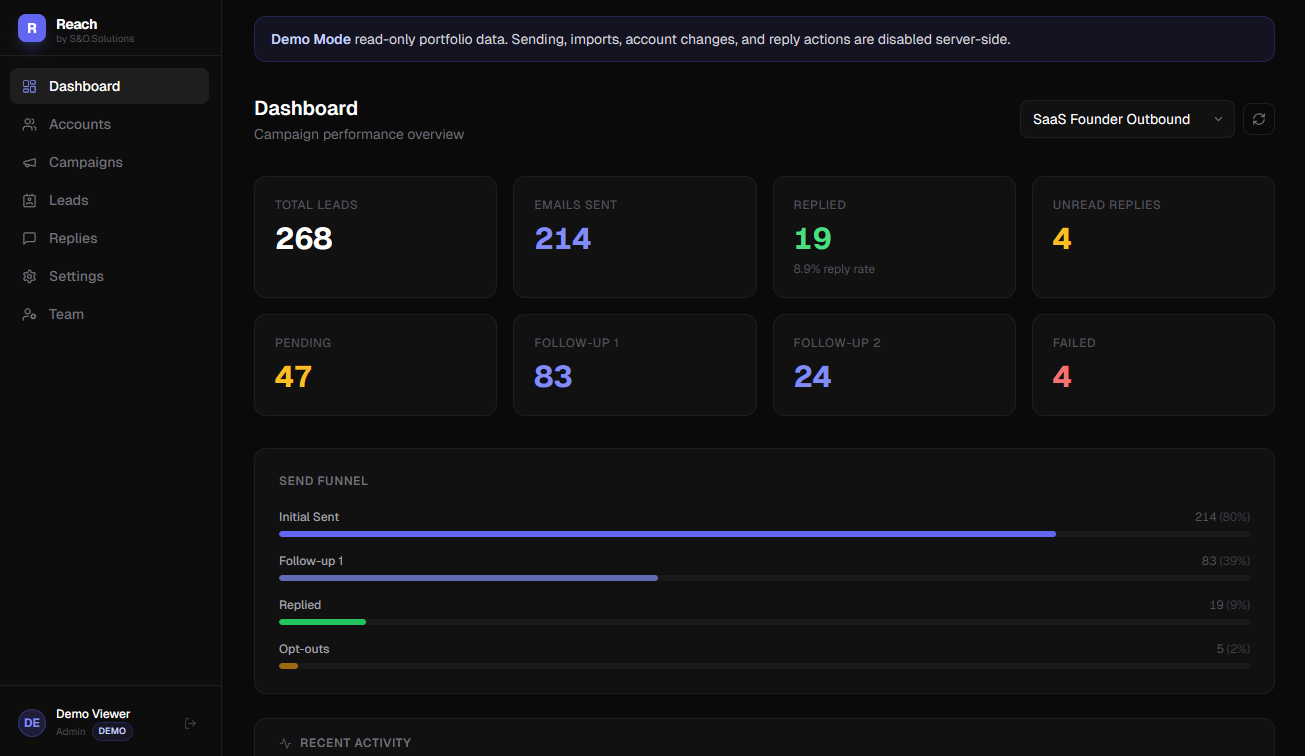
Task: Click the Follow-up 1 funnel progress bar
Action: [x=764, y=578]
